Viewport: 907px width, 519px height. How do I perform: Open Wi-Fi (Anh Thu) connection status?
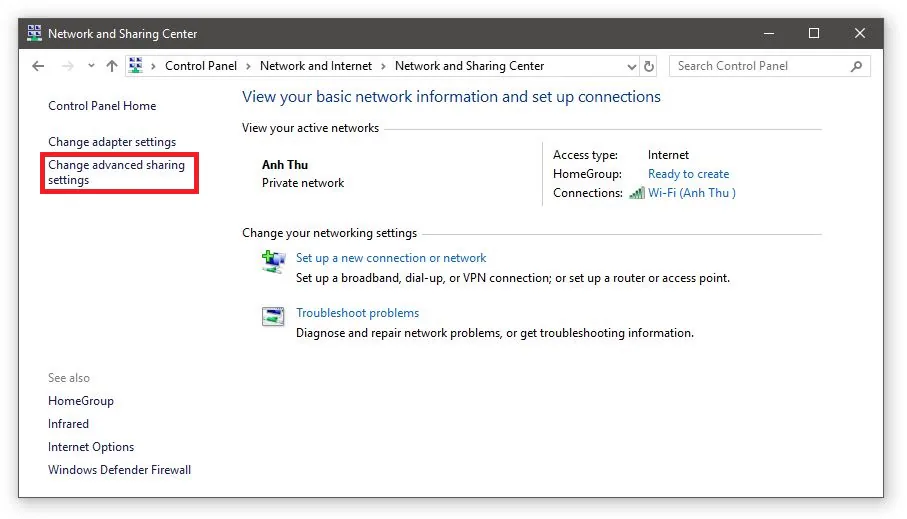pos(692,193)
